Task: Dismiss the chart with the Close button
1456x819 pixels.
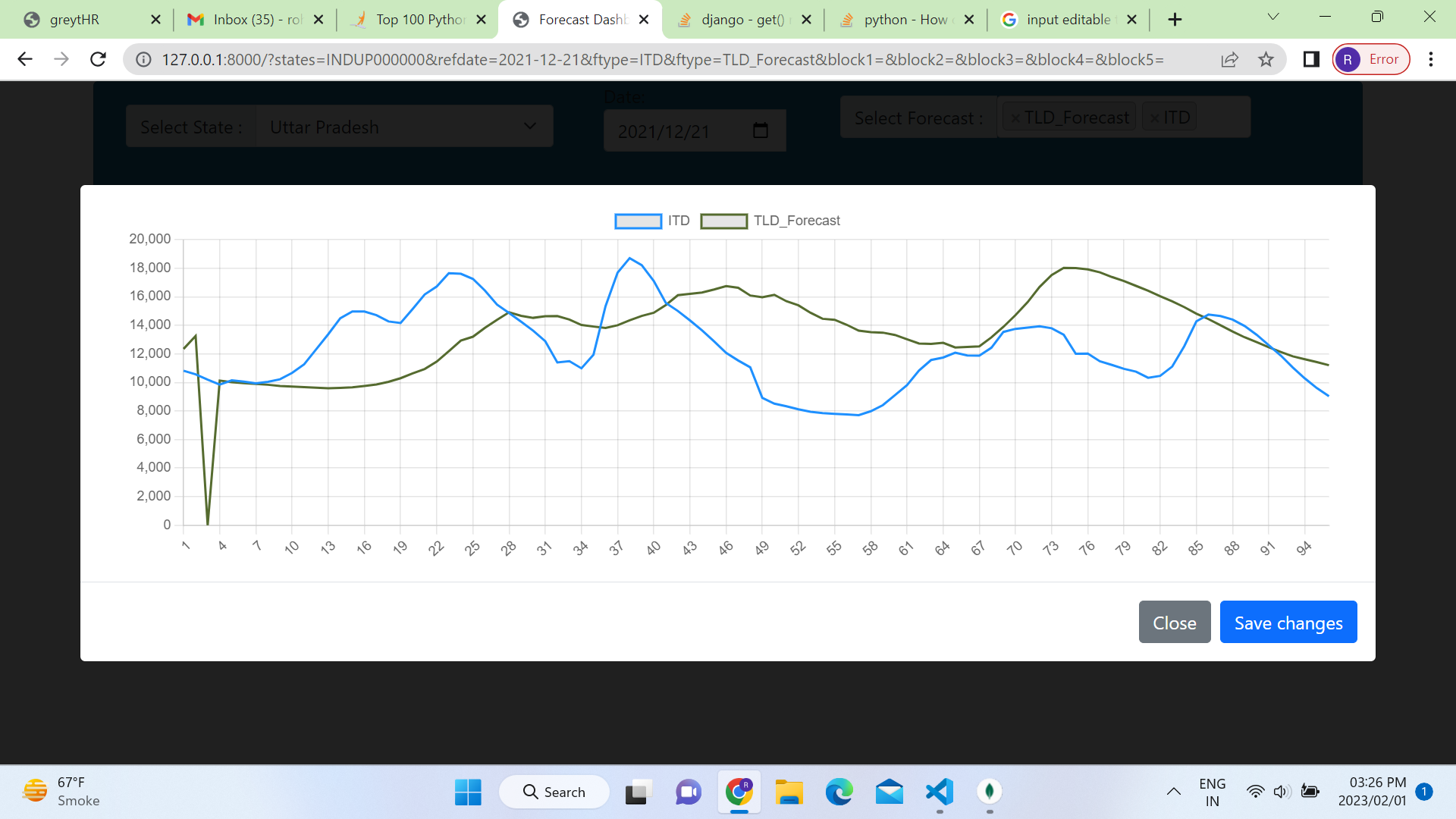Action: tap(1174, 622)
